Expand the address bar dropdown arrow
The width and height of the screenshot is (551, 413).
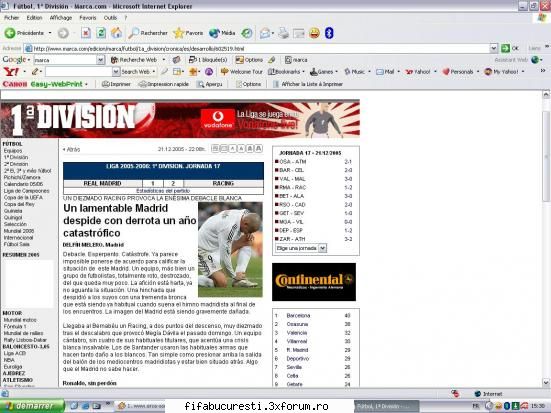click(x=494, y=48)
